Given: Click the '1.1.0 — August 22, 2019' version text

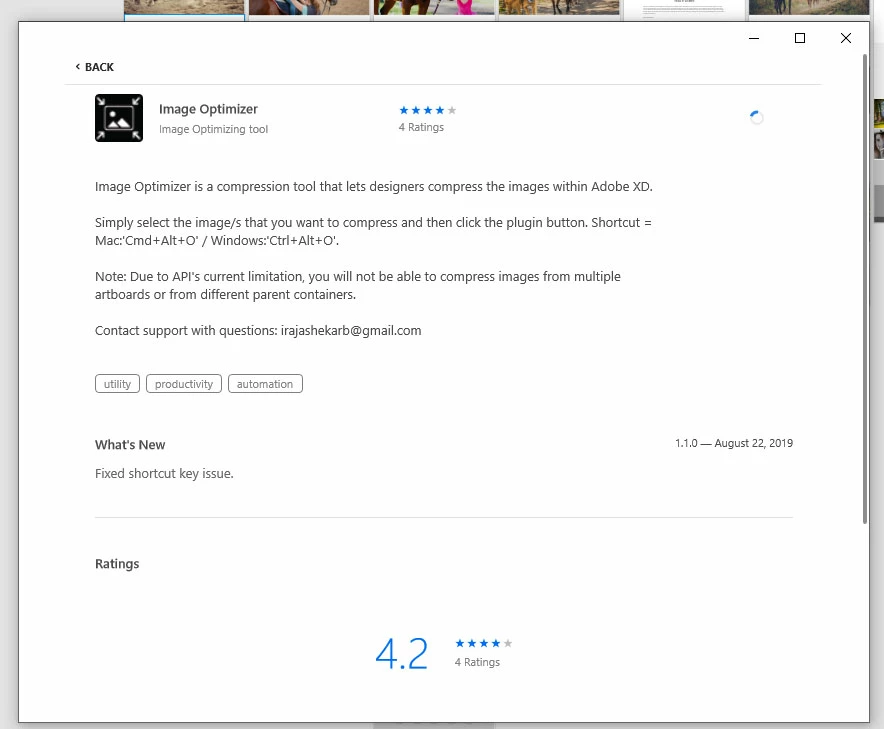Looking at the screenshot, I should (x=734, y=443).
